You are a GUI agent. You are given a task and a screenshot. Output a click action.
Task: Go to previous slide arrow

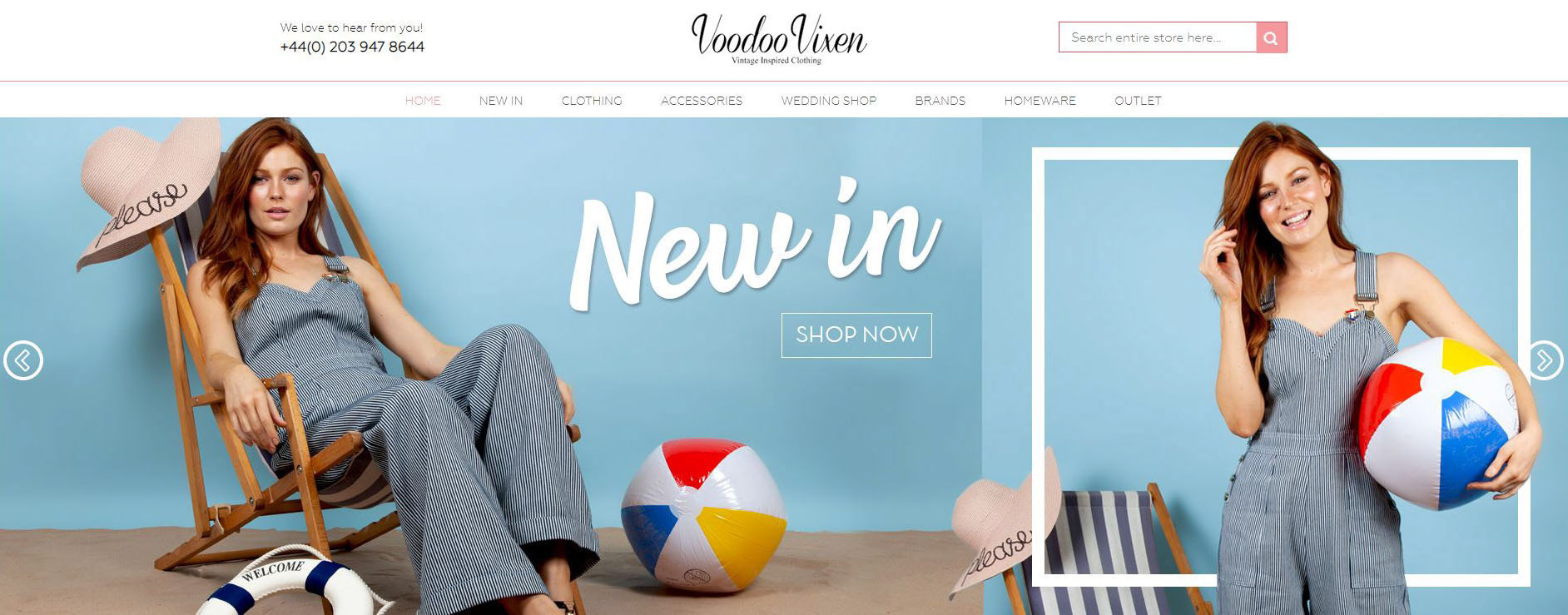pyautogui.click(x=23, y=360)
